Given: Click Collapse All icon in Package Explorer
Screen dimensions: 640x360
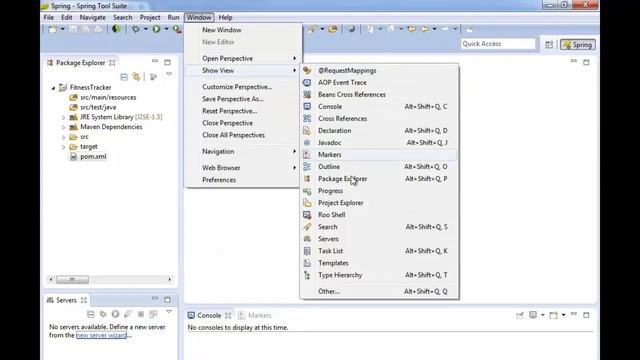Looking at the screenshot, I should click(x=124, y=77).
